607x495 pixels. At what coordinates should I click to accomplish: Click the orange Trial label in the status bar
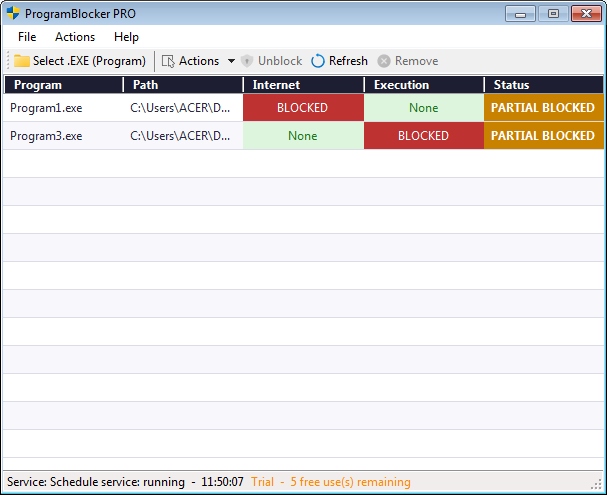coord(262,482)
